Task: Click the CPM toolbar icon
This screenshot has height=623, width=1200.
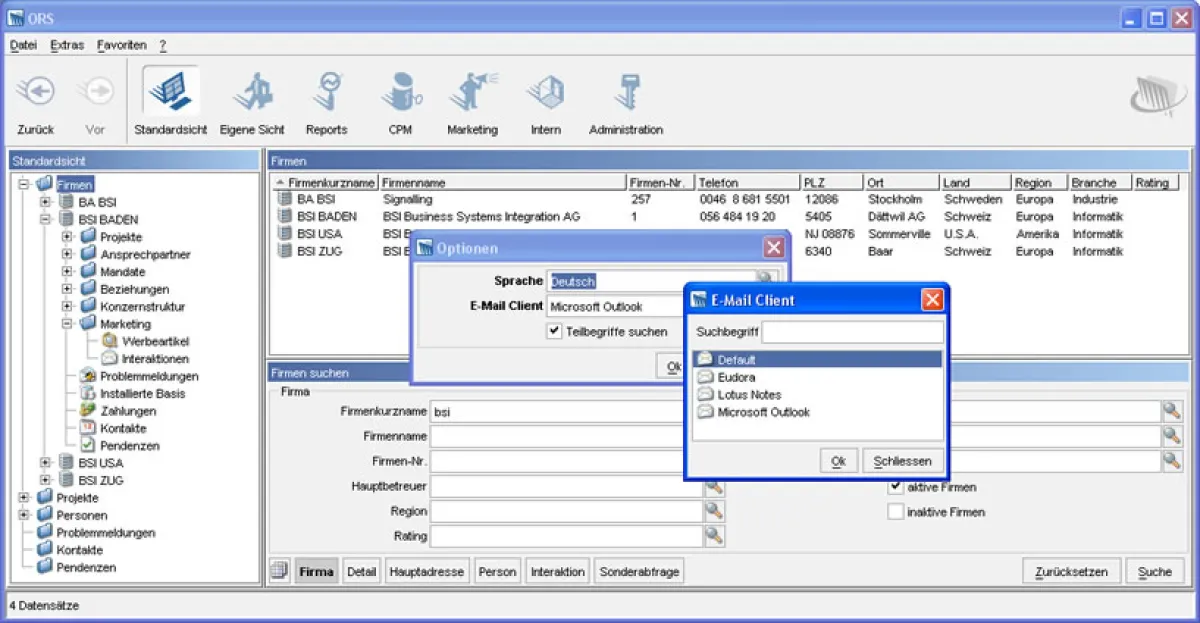Action: pyautogui.click(x=400, y=94)
